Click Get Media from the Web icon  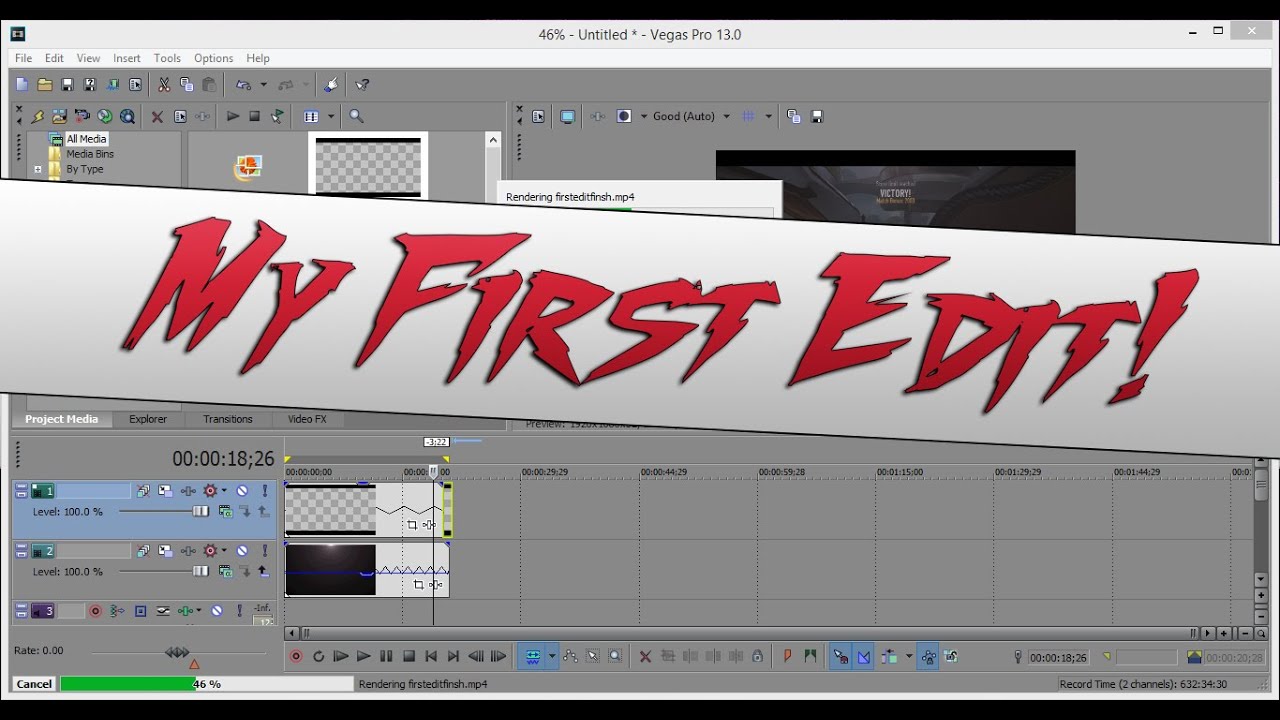tap(127, 116)
